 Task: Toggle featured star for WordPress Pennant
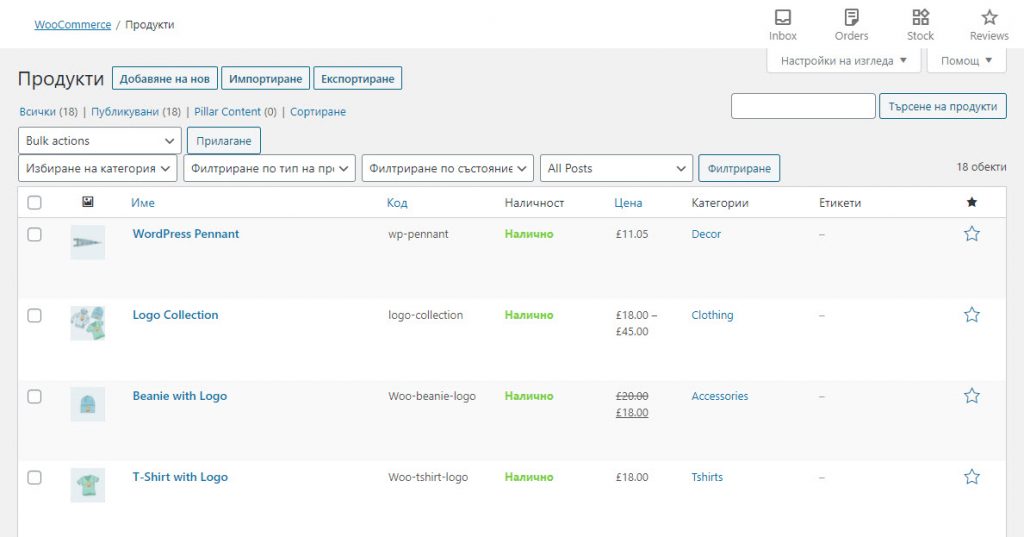point(972,234)
